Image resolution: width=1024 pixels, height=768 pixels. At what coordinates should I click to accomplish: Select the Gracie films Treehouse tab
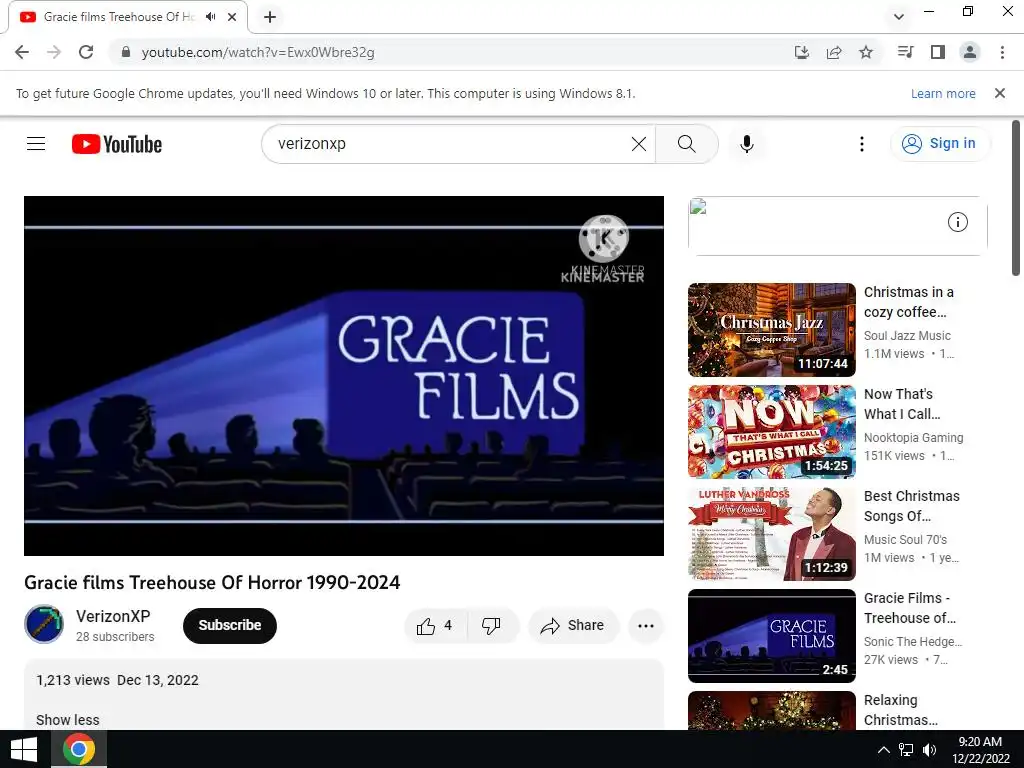point(128,17)
